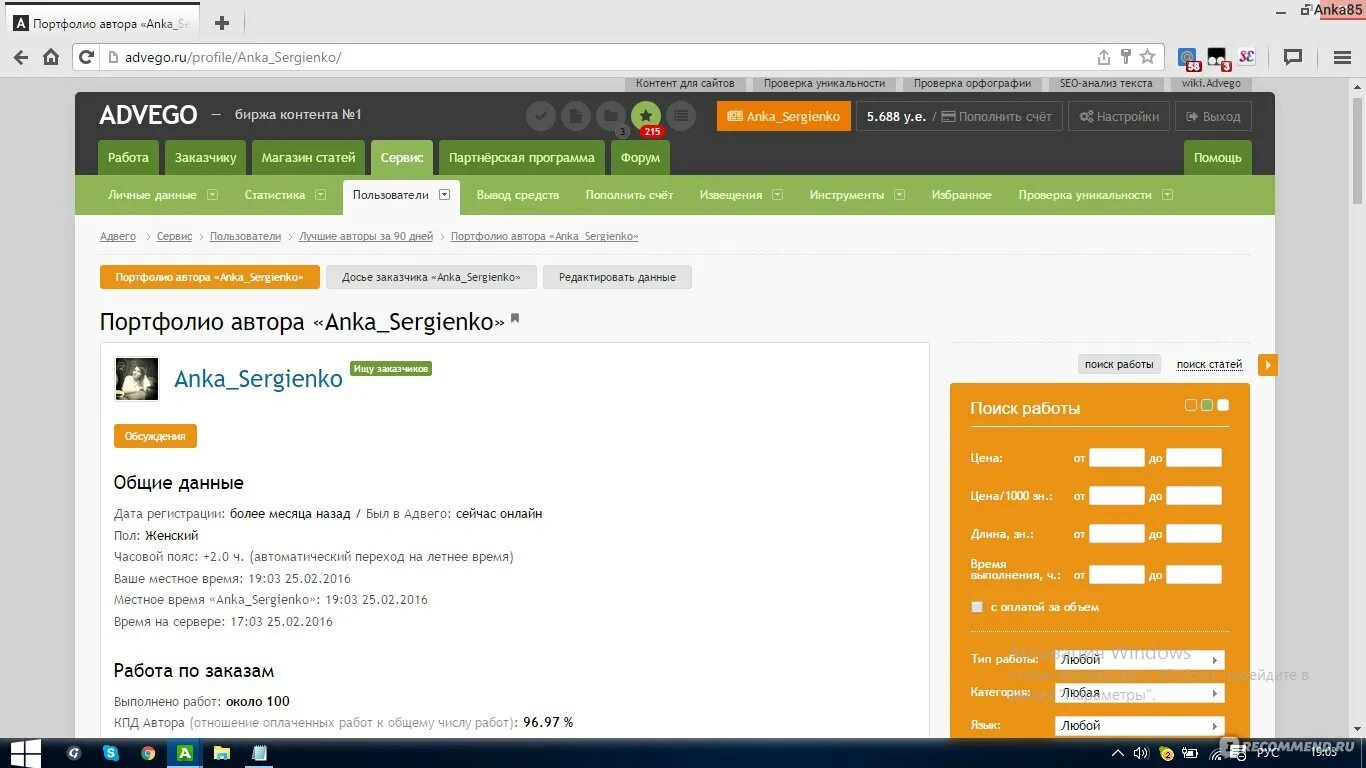Click the list circle icon in Advego header

681,116
